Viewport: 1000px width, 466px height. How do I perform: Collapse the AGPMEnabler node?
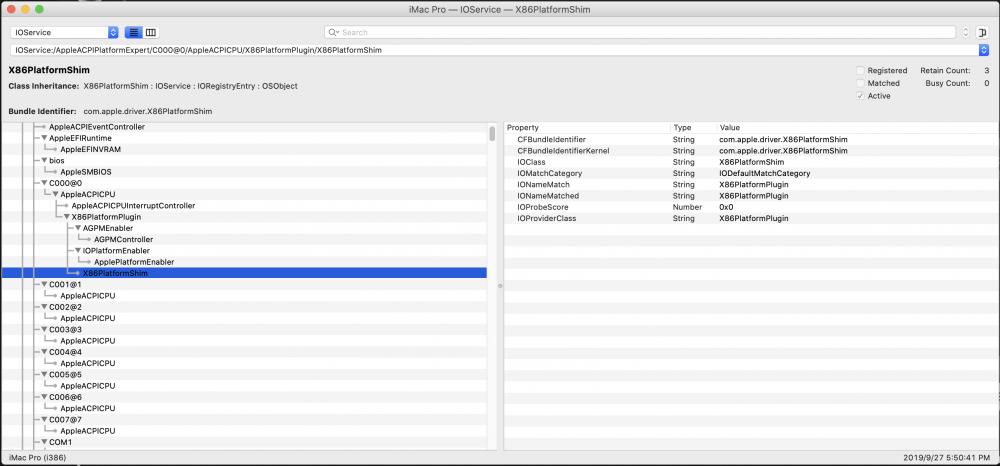pos(78,228)
